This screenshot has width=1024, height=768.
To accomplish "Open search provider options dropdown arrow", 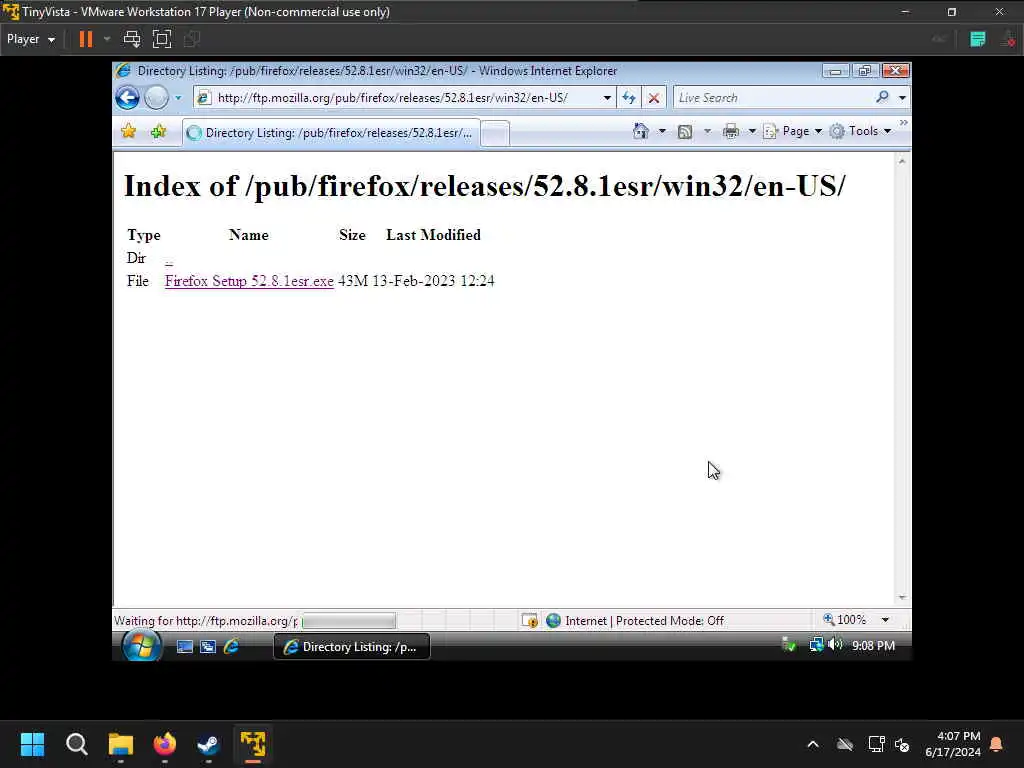I will [902, 98].
